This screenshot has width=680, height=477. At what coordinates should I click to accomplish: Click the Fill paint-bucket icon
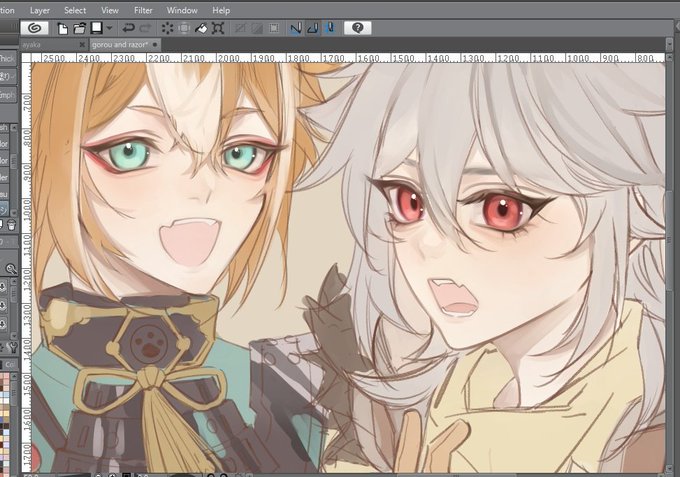[x=201, y=29]
